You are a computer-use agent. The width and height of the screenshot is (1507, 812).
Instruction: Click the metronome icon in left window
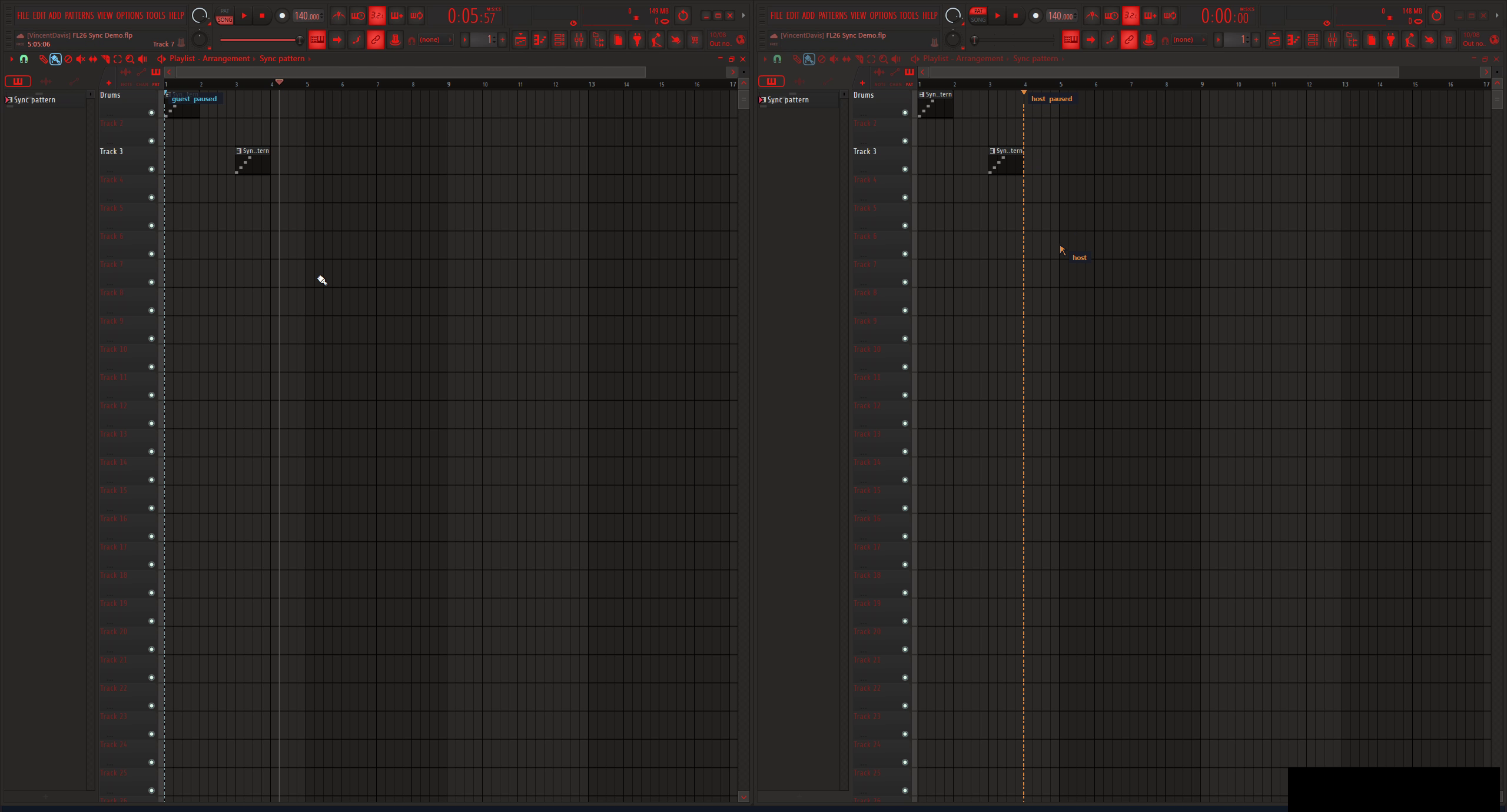pyautogui.click(x=338, y=16)
